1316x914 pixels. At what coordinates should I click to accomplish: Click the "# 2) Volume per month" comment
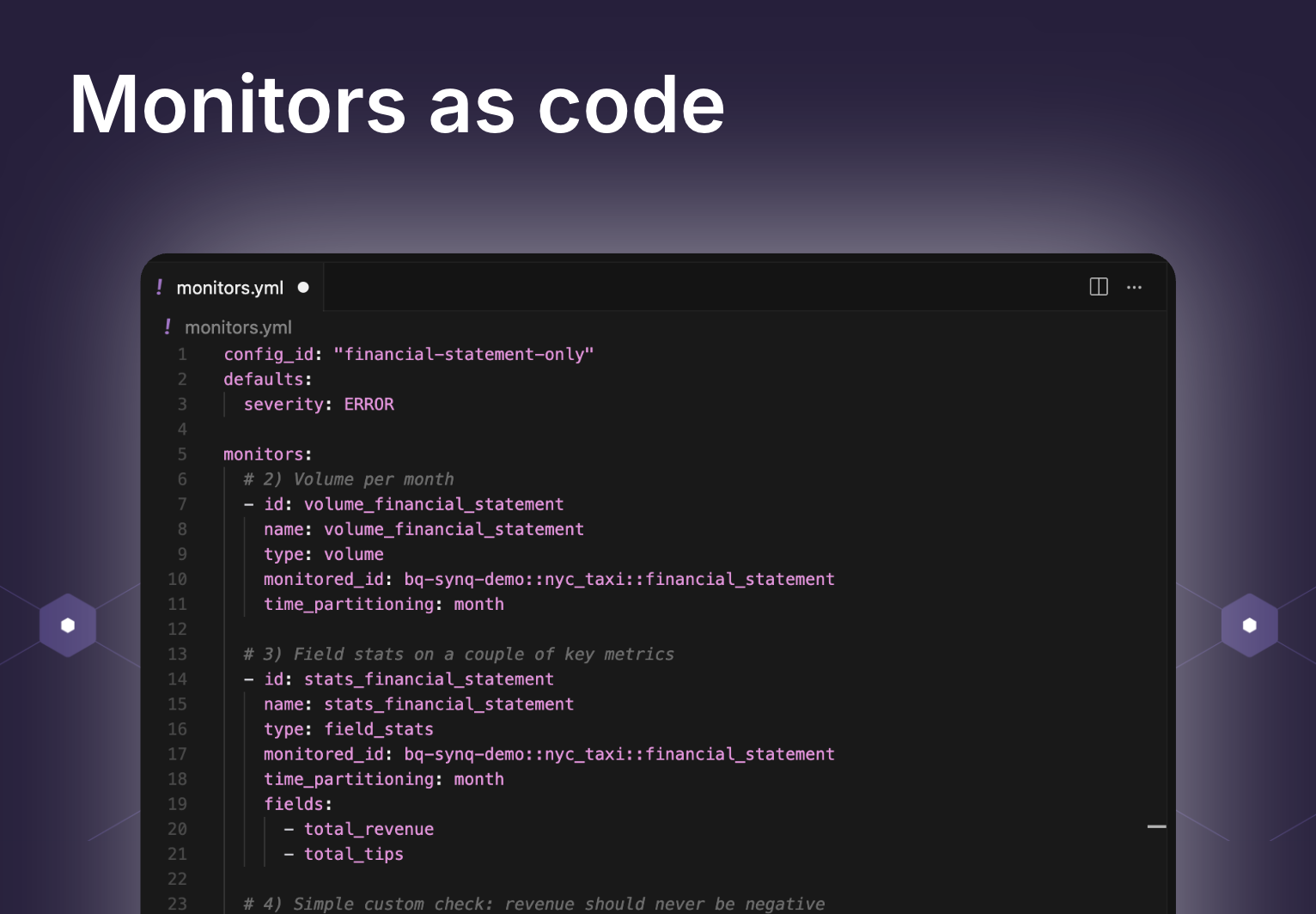[x=349, y=478]
